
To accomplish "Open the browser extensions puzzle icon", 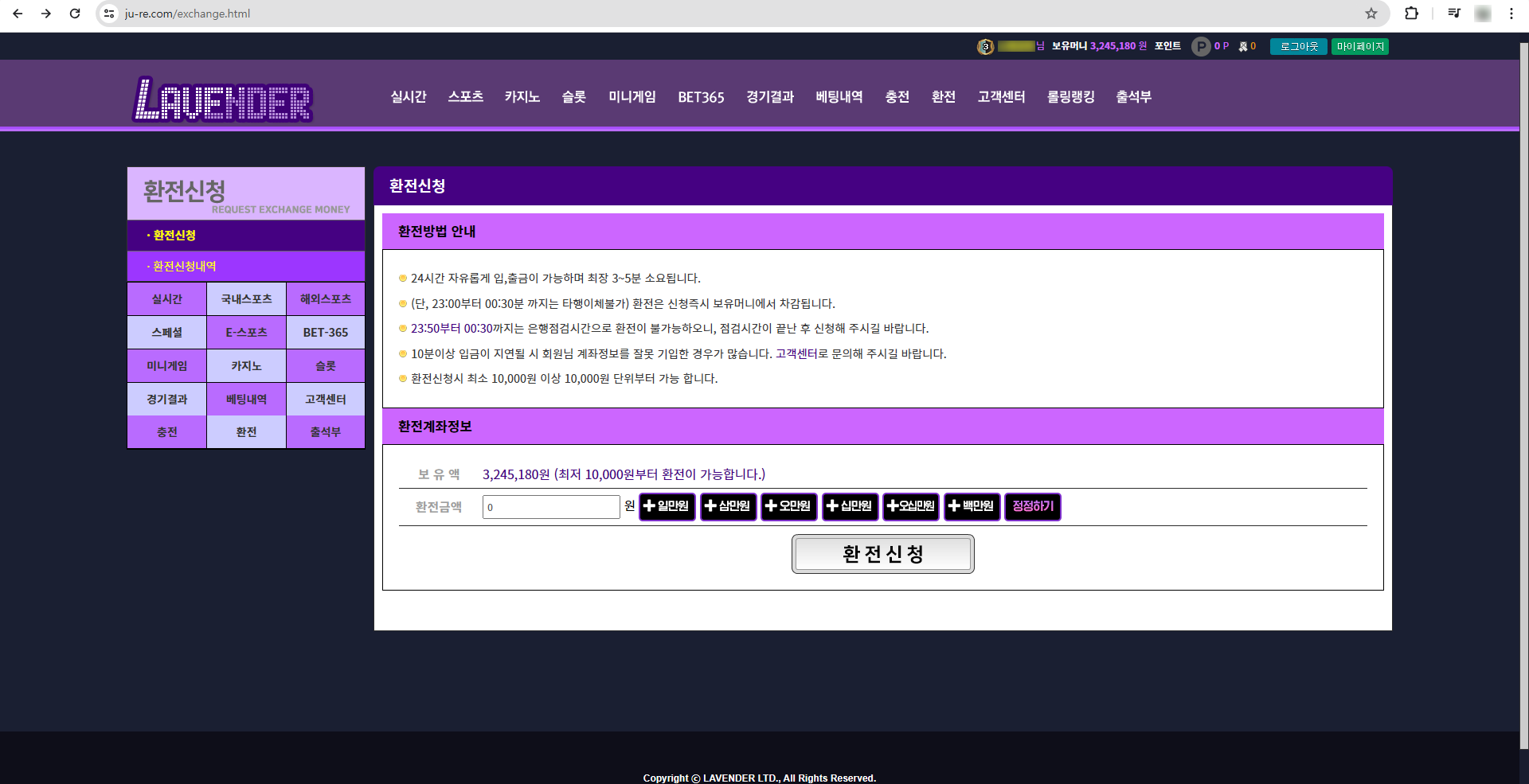I will (x=1411, y=14).
